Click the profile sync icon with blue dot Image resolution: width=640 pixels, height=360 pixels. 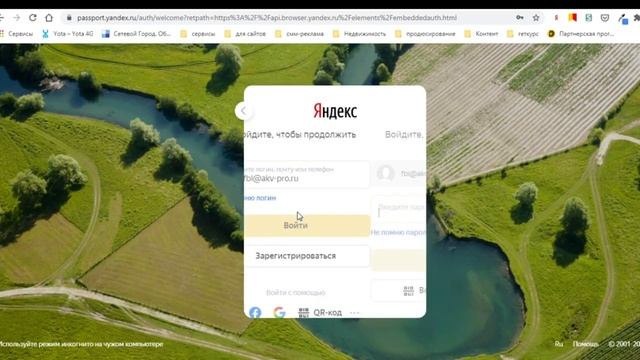[623, 18]
